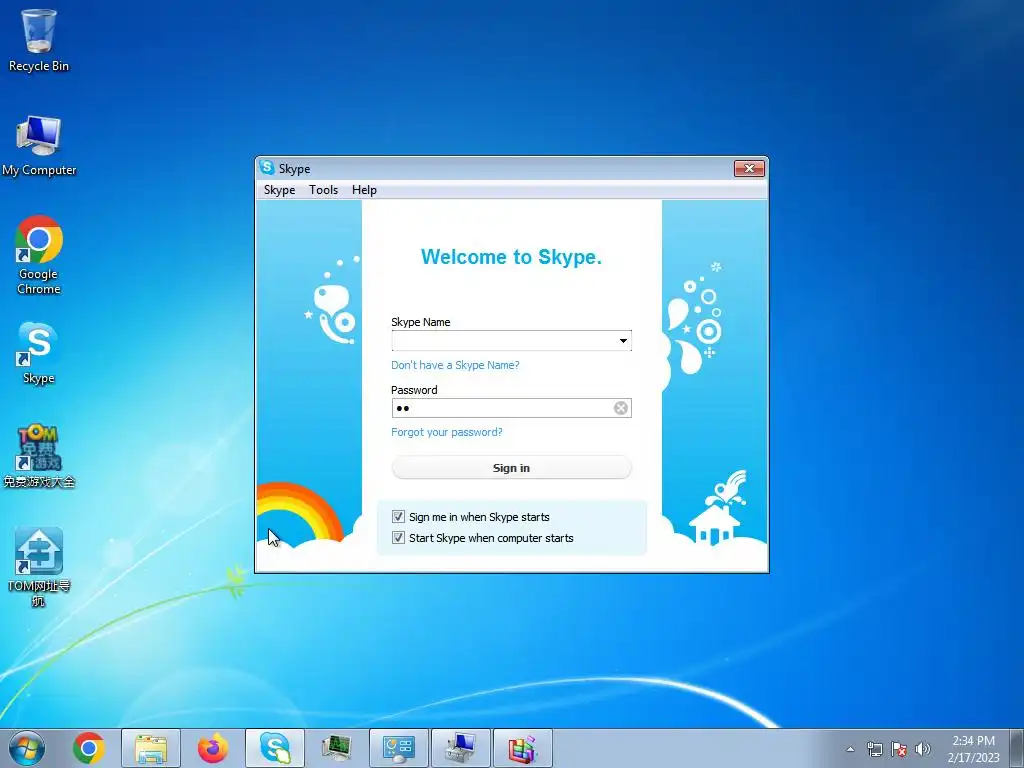Click Don't have a Skype Name link
1024x768 pixels.
click(x=455, y=365)
